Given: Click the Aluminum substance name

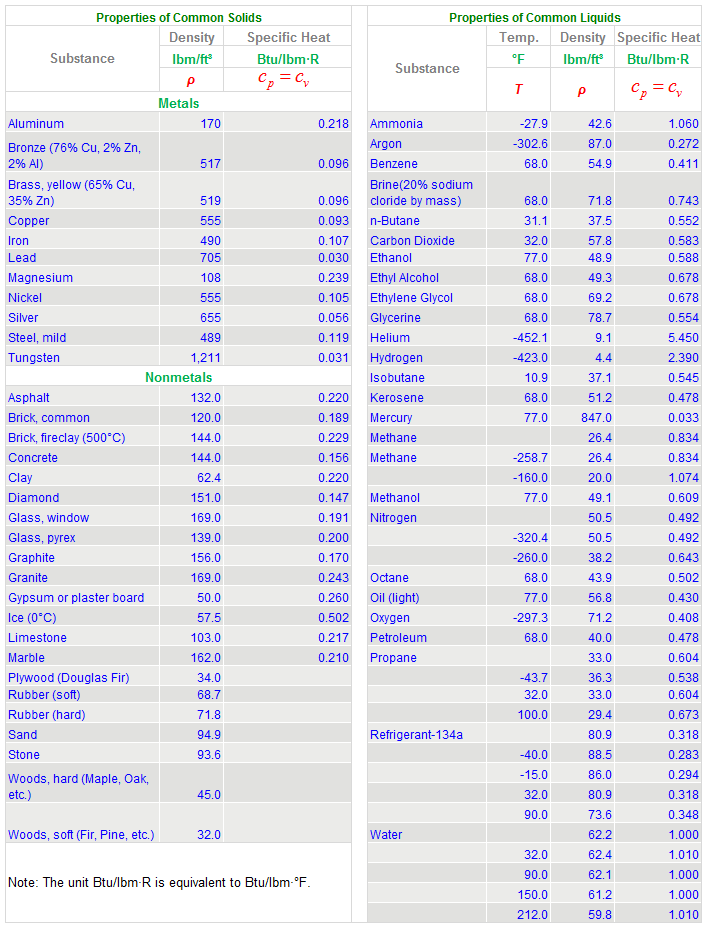Looking at the screenshot, I should [36, 124].
